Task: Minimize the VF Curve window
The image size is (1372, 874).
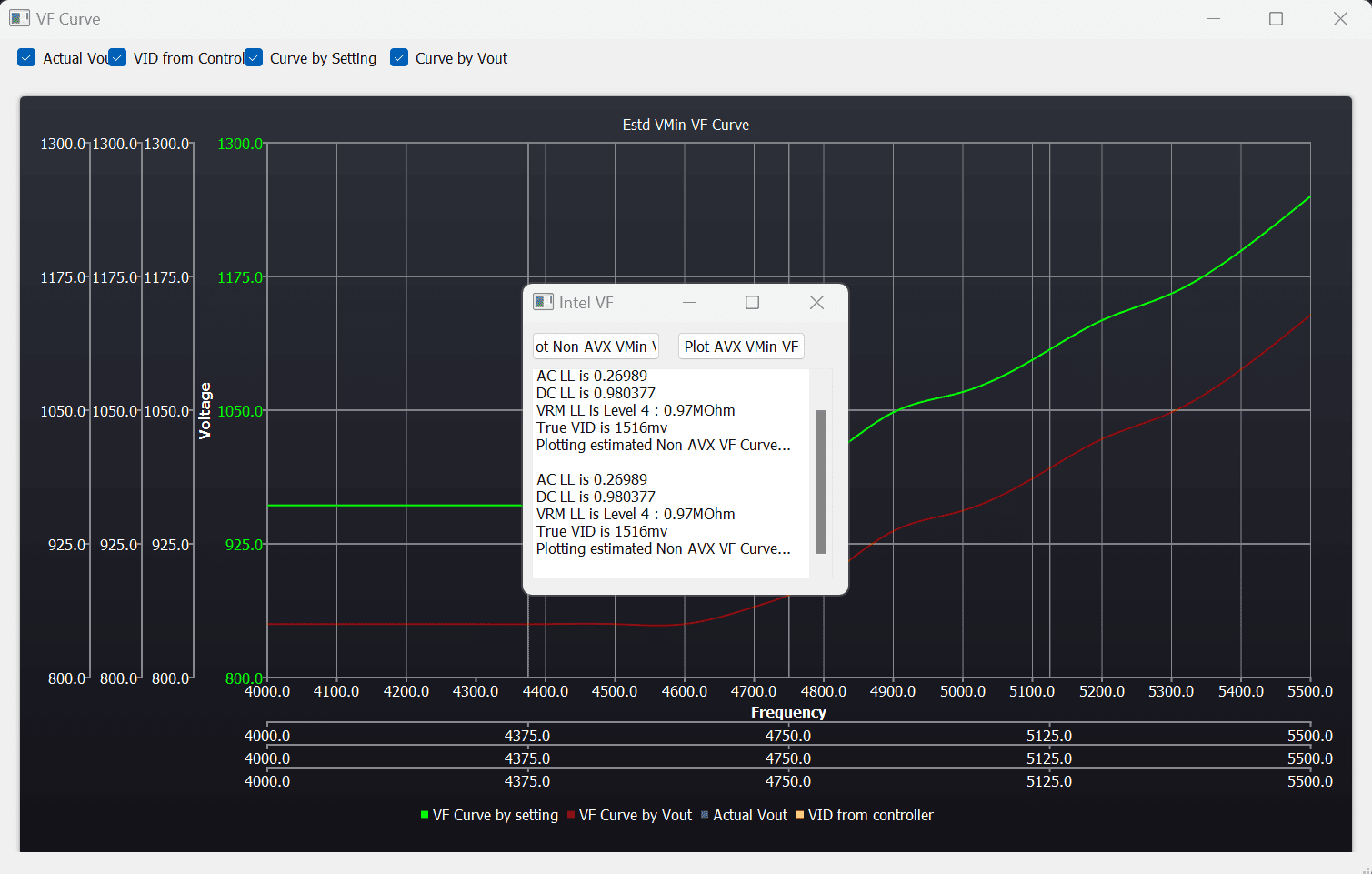Action: [1213, 19]
